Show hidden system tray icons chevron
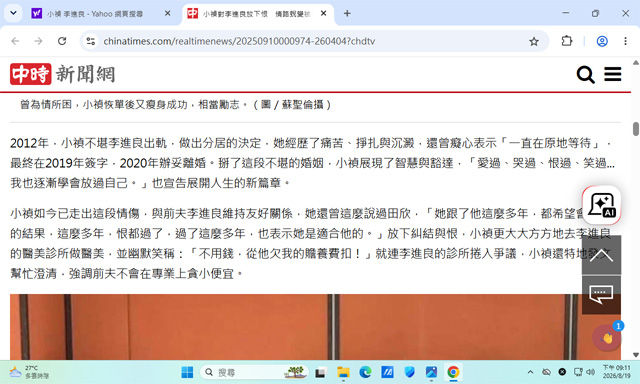640x384 pixels. click(x=530, y=372)
